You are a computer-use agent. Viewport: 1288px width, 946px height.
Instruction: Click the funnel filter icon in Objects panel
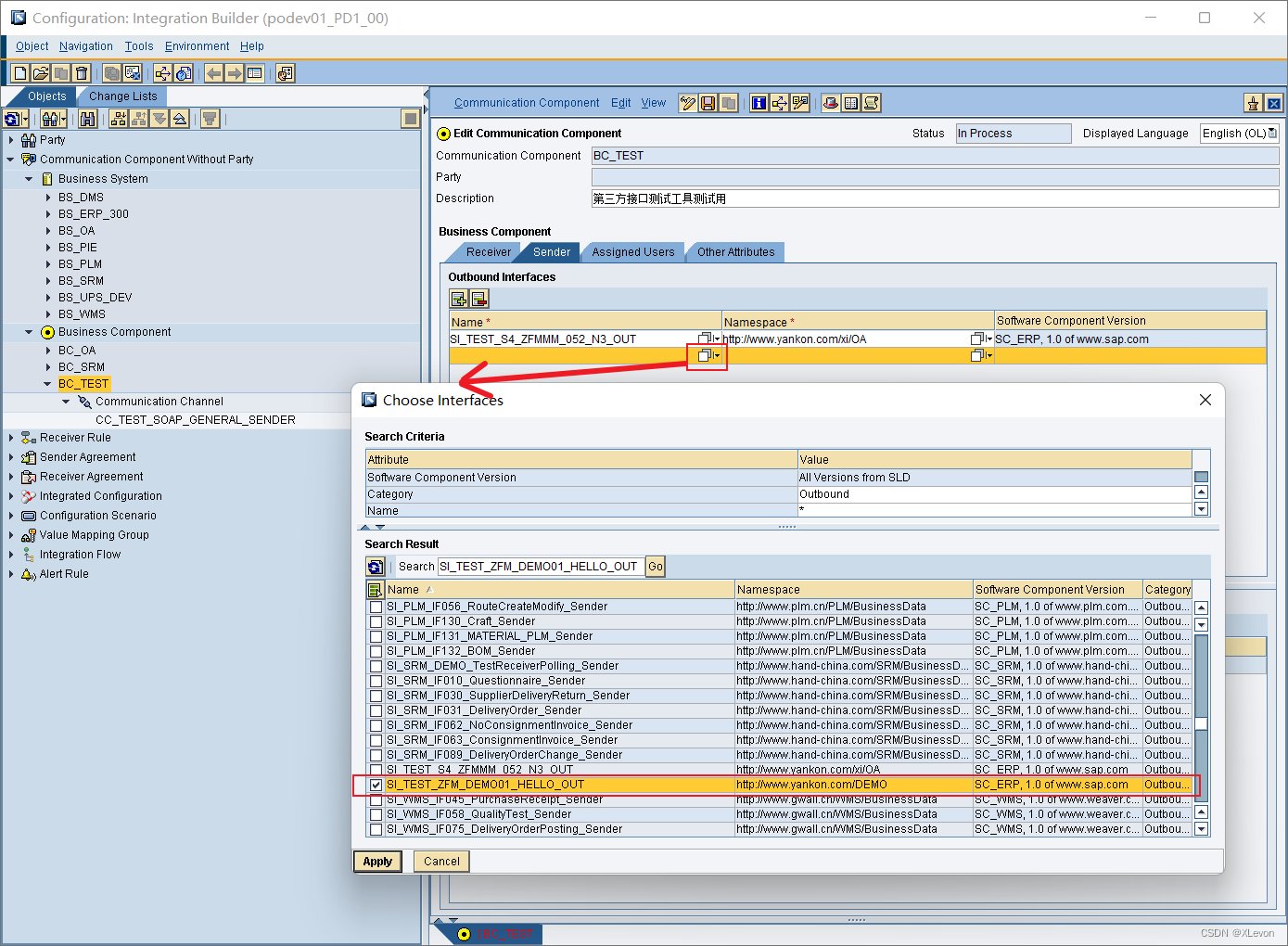point(210,118)
